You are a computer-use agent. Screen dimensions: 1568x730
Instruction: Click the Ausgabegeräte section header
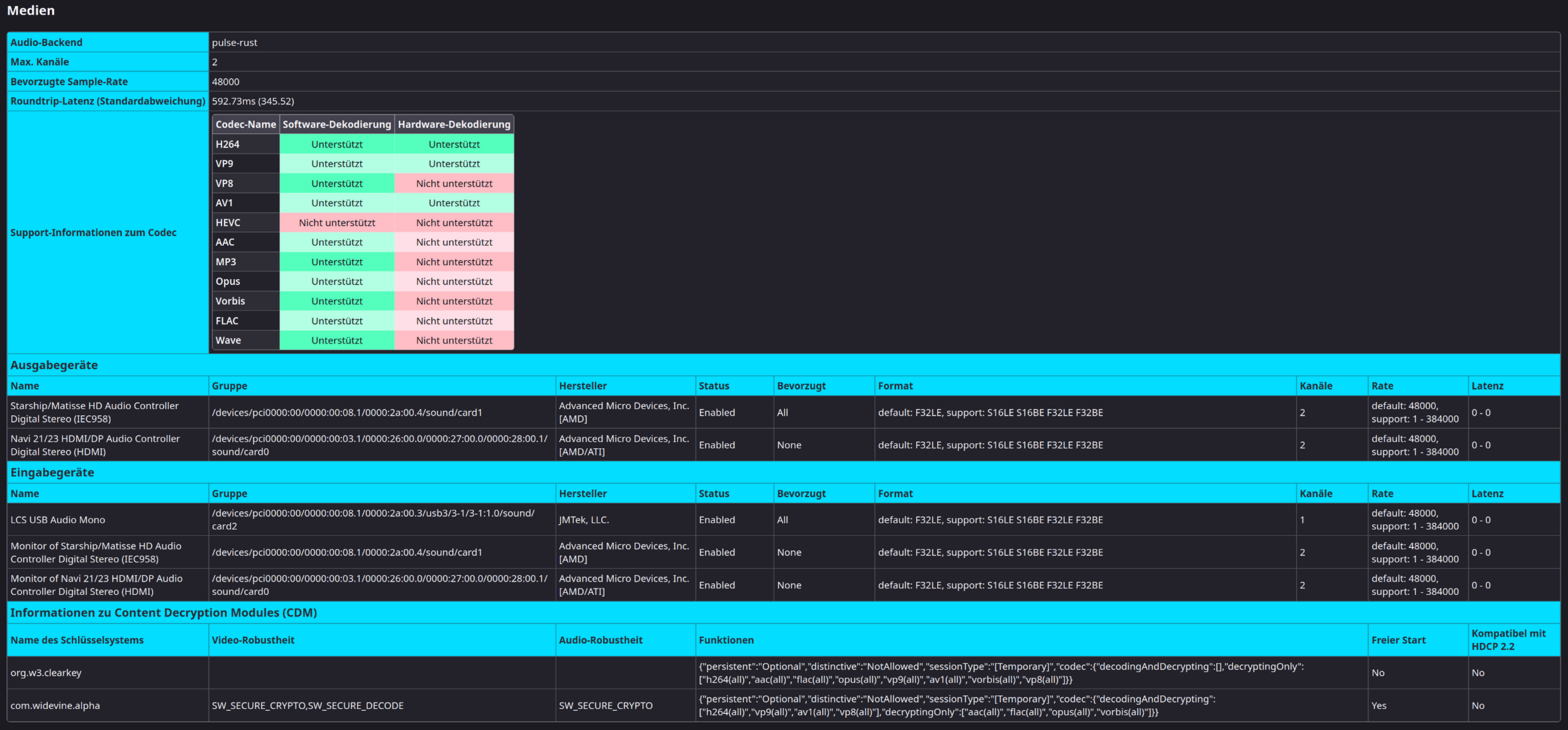click(54, 365)
